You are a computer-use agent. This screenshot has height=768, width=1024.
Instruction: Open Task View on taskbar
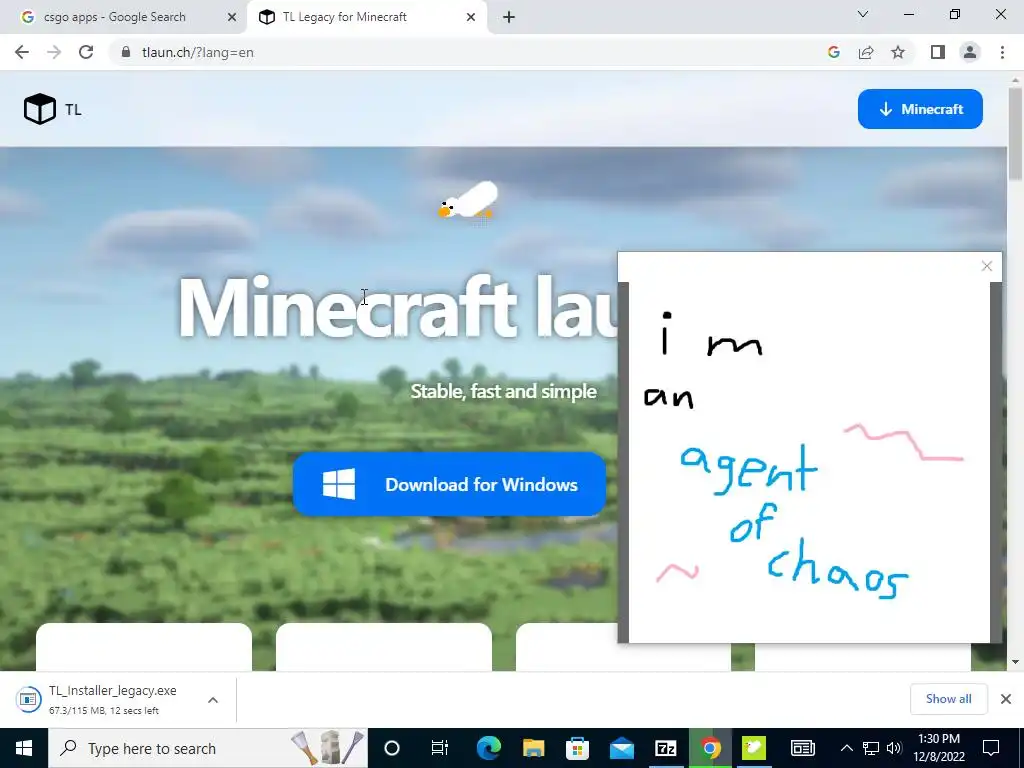[440, 748]
